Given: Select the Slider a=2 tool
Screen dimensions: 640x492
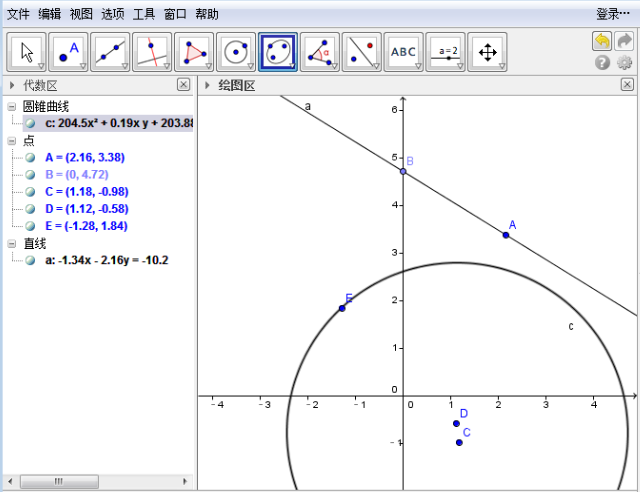Looking at the screenshot, I should 445,52.
